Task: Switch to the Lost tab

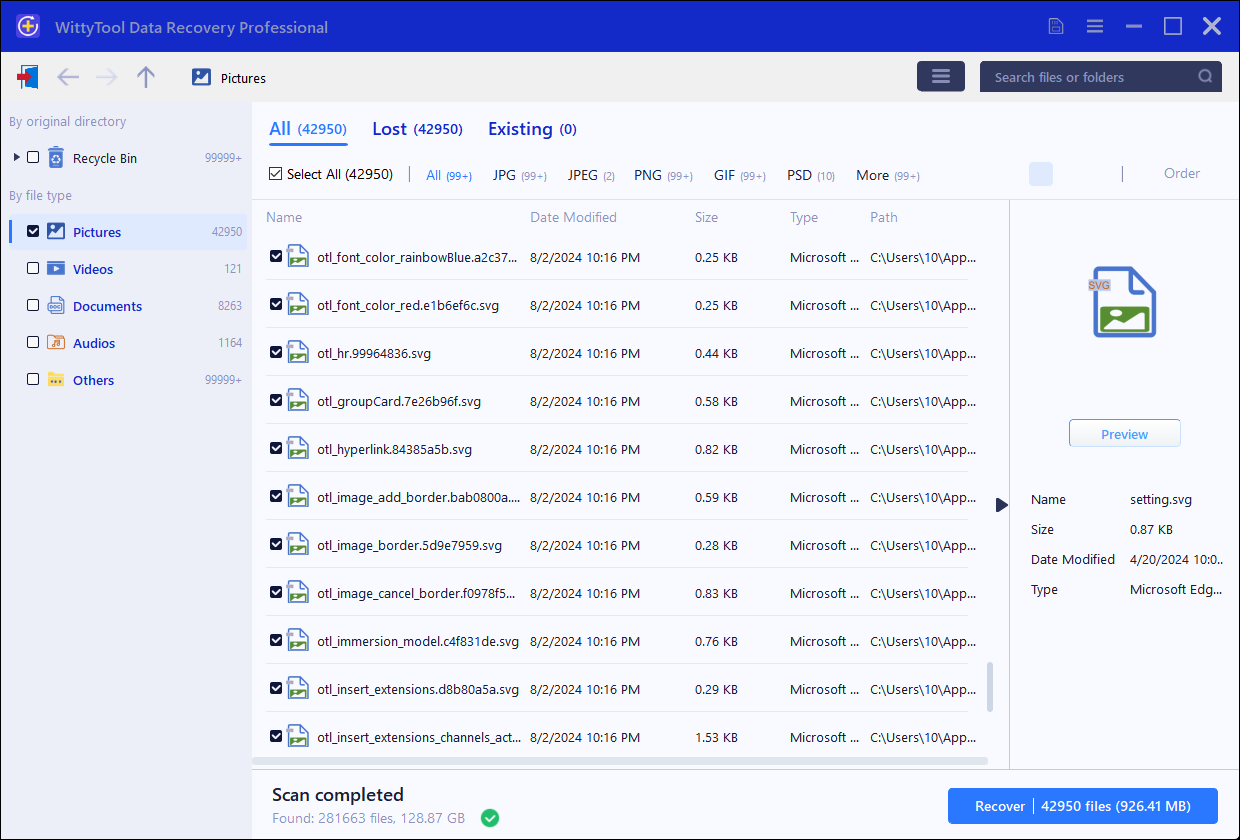Action: [416, 129]
